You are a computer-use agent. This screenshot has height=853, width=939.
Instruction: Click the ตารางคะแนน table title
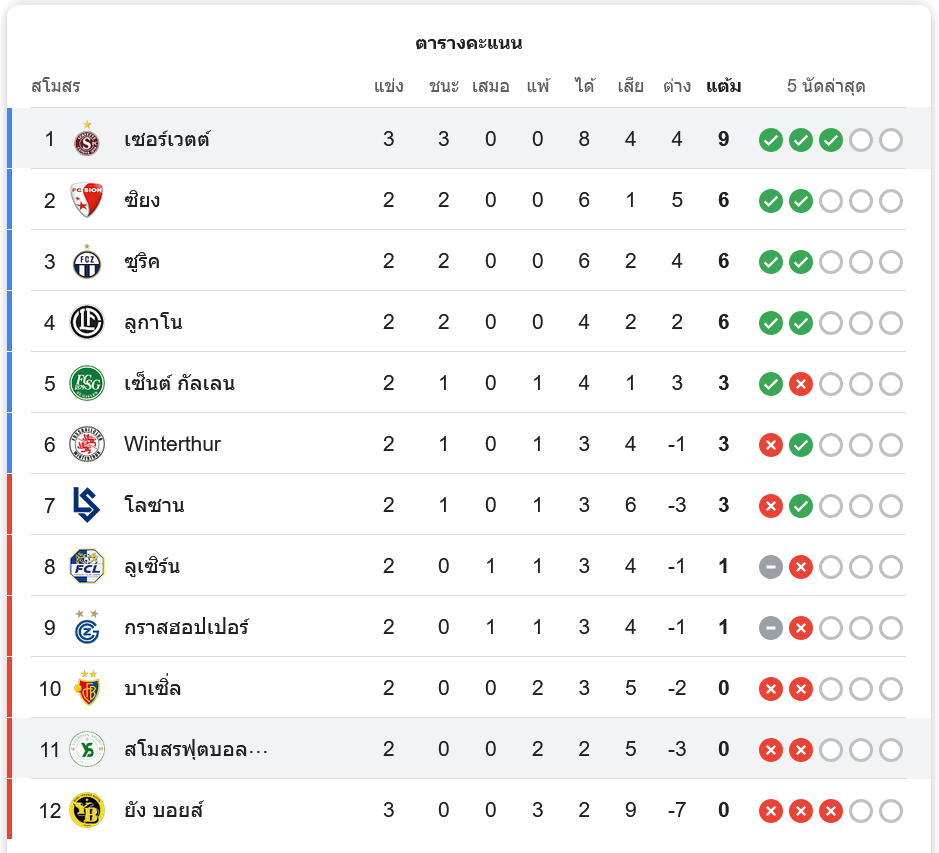point(469,43)
